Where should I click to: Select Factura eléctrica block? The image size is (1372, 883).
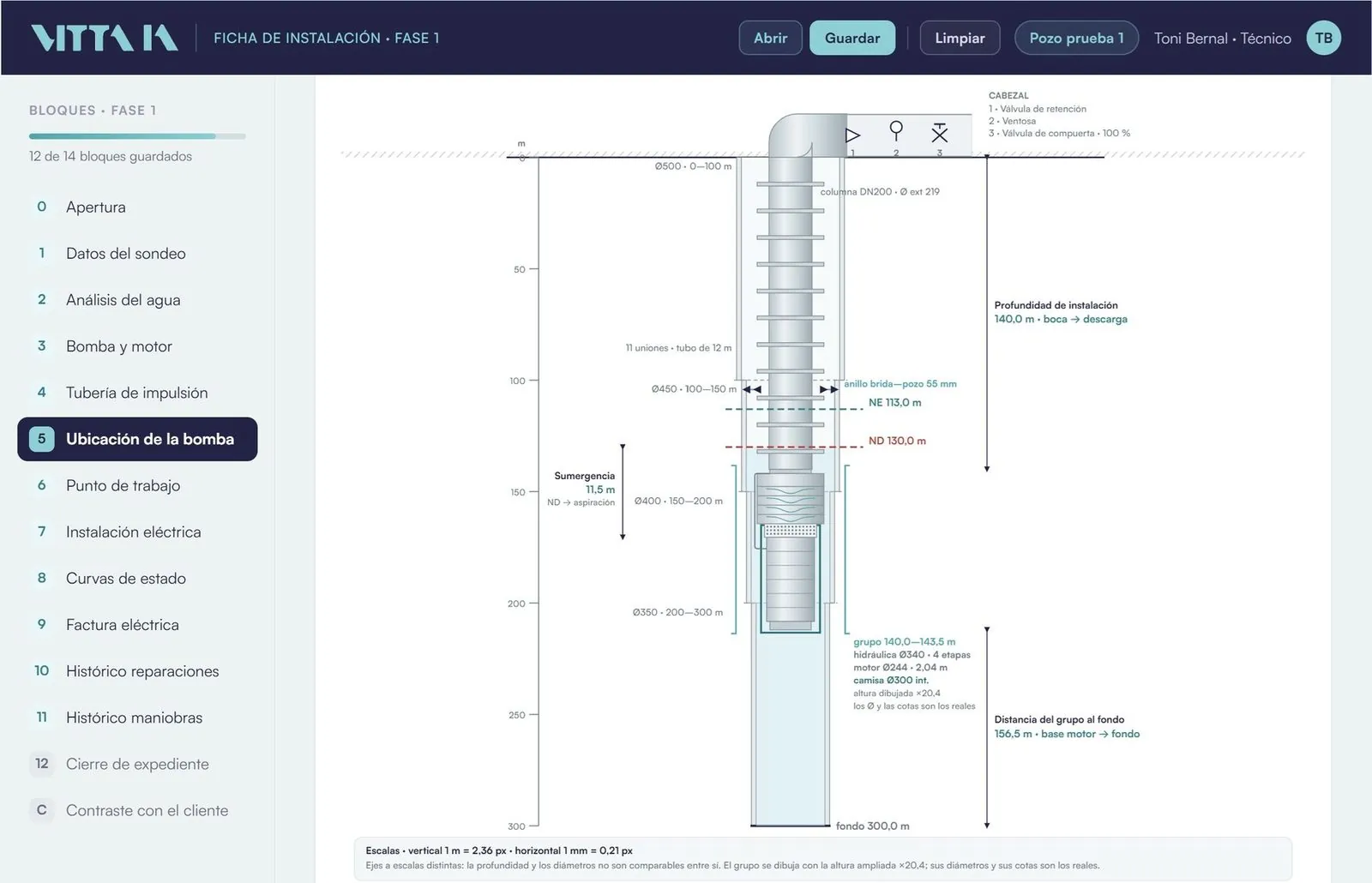(137, 624)
